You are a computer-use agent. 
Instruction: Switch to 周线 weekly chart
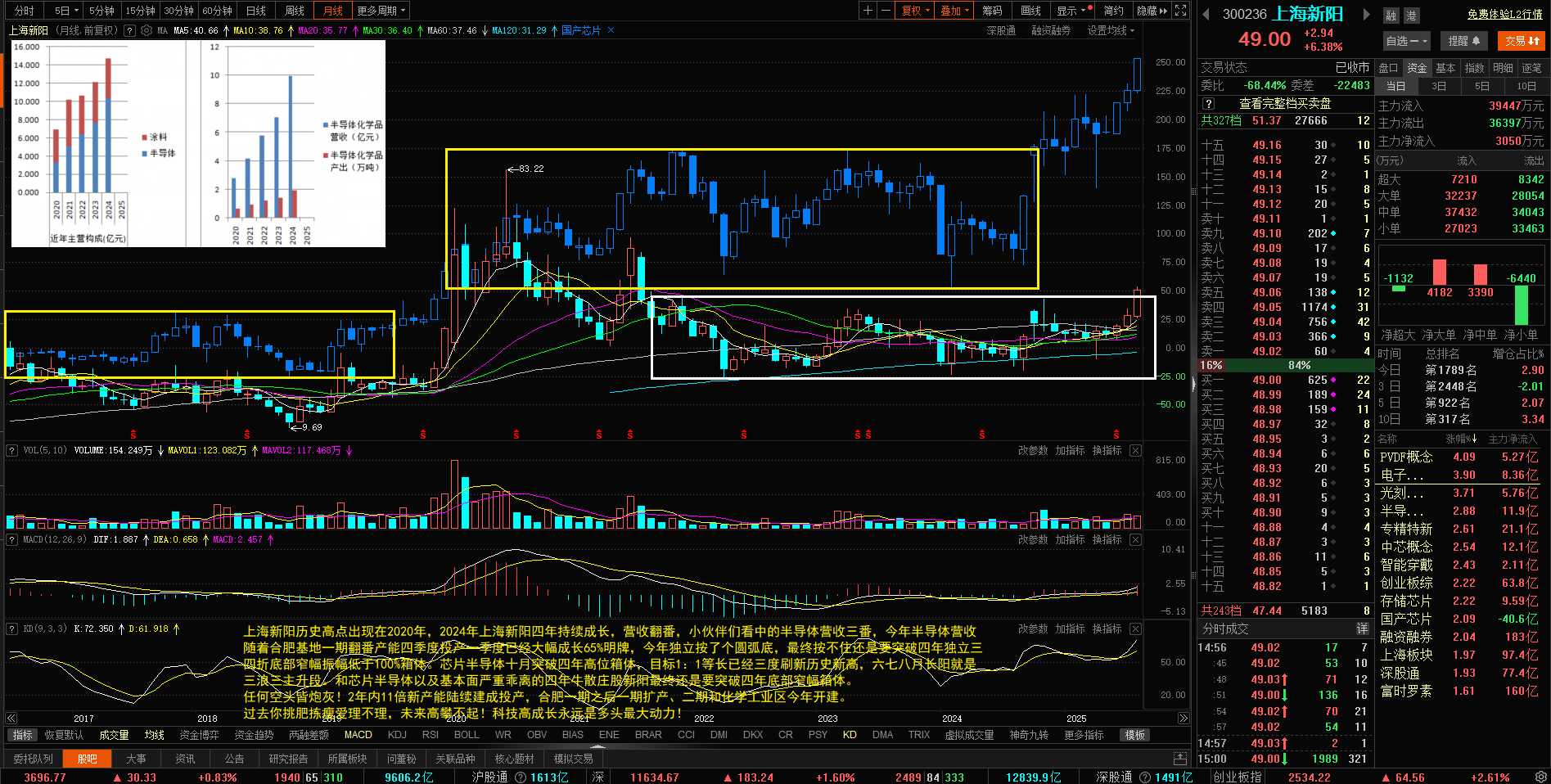pyautogui.click(x=295, y=11)
